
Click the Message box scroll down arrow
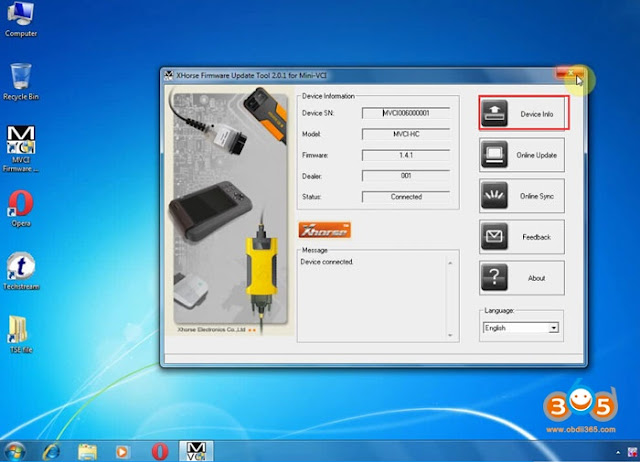(x=450, y=335)
